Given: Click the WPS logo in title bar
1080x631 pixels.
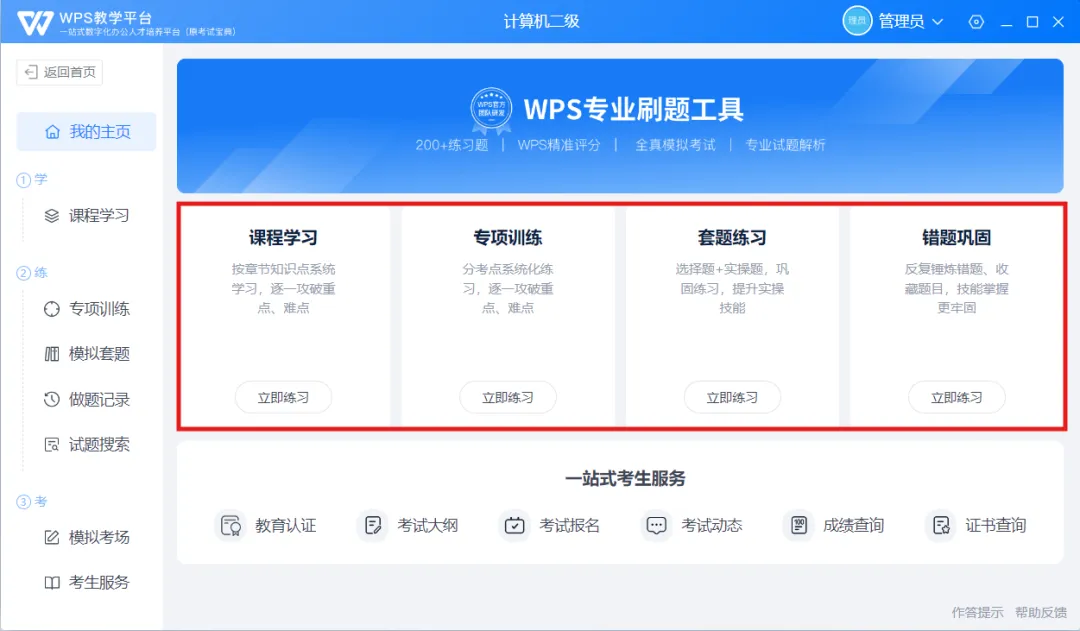Looking at the screenshot, I should point(34,22).
